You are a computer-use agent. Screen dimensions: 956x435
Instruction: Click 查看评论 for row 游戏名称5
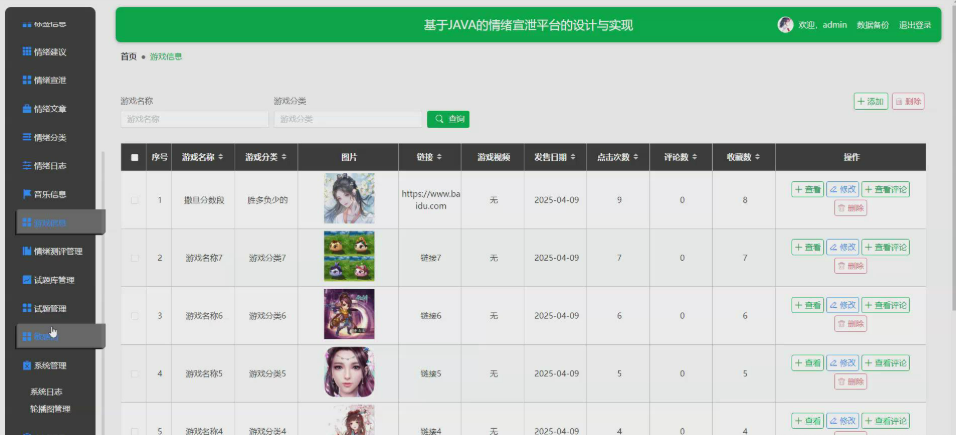click(885, 363)
